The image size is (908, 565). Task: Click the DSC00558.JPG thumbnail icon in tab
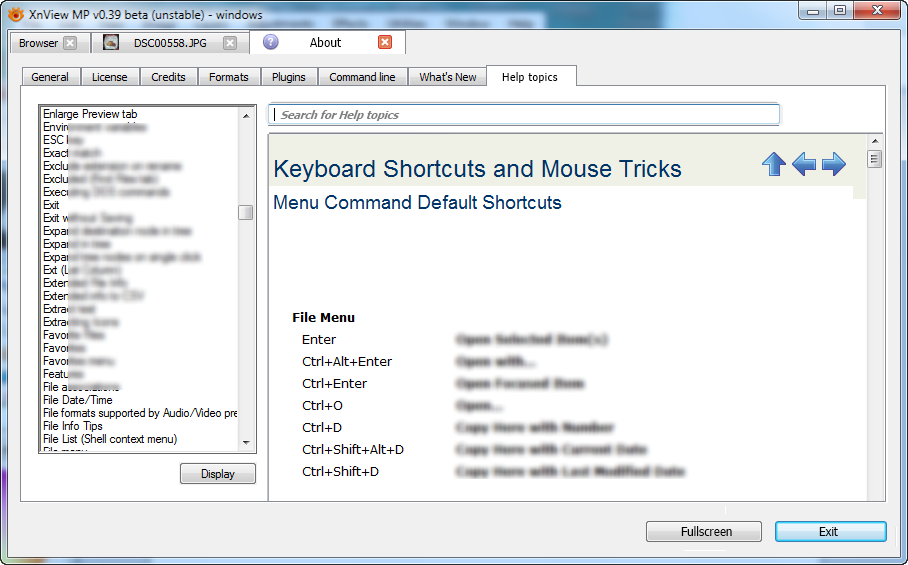pyautogui.click(x=111, y=42)
